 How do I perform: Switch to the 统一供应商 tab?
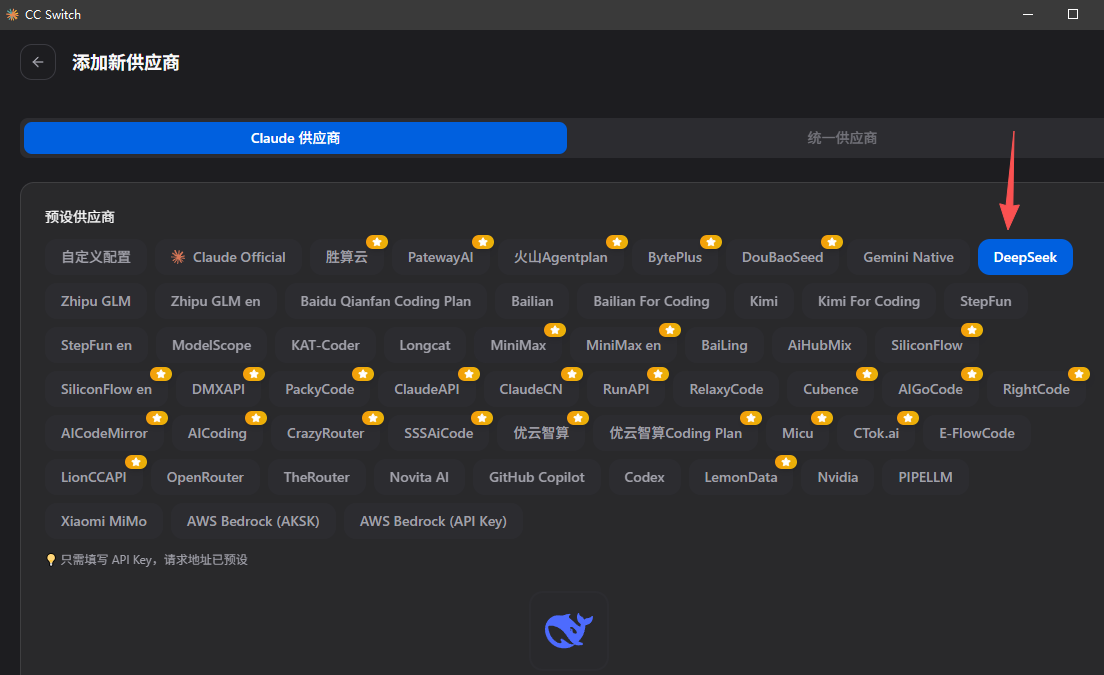(841, 138)
